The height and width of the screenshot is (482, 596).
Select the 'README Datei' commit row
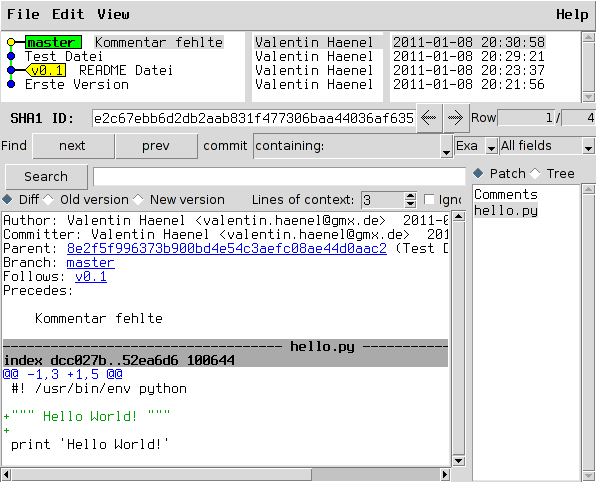[x=126, y=70]
